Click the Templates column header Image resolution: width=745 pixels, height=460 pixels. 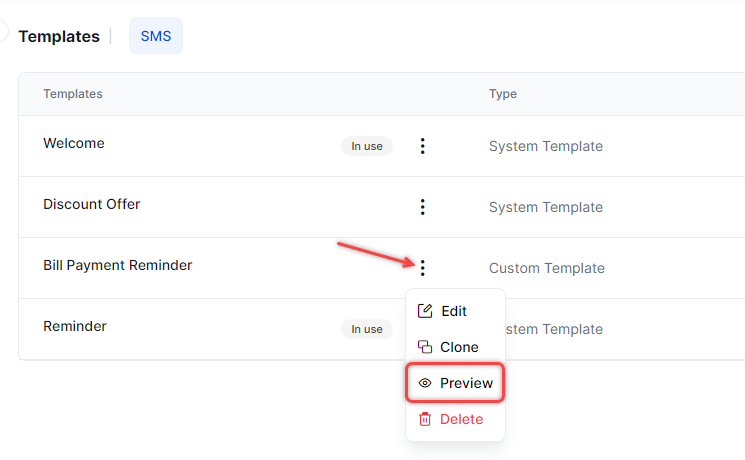pos(73,94)
